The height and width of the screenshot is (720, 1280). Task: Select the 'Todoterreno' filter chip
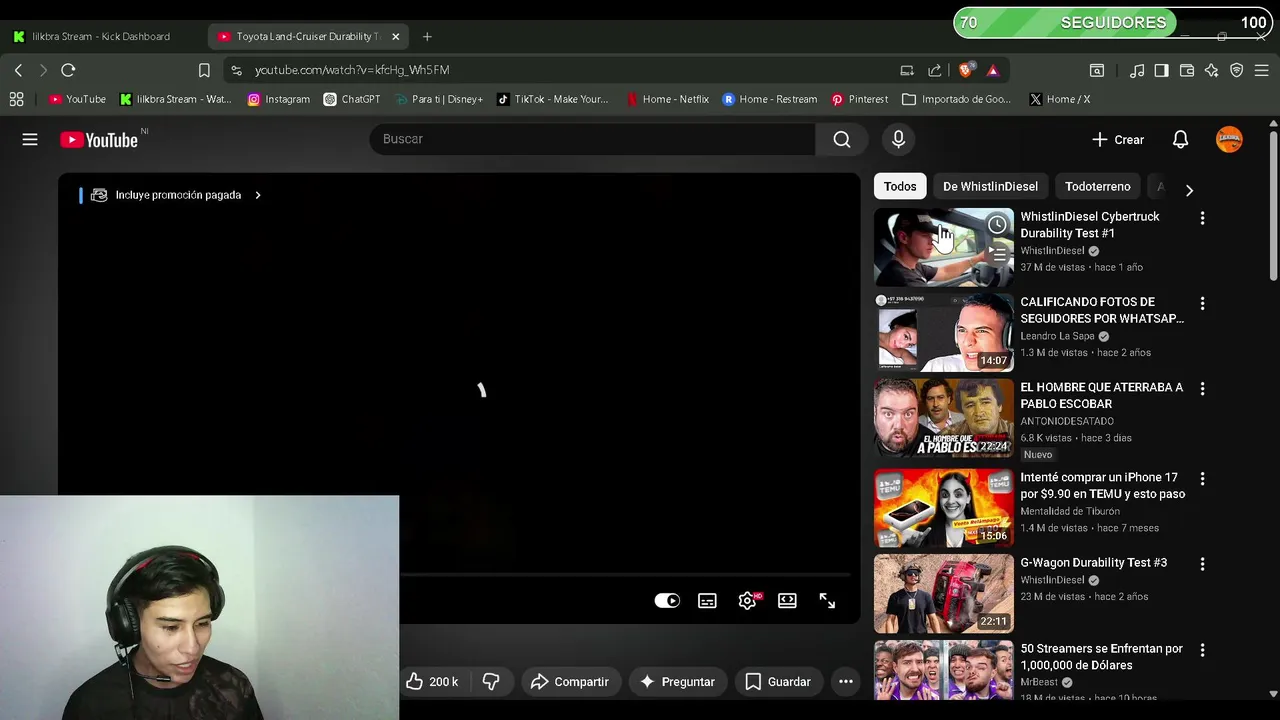1098,186
